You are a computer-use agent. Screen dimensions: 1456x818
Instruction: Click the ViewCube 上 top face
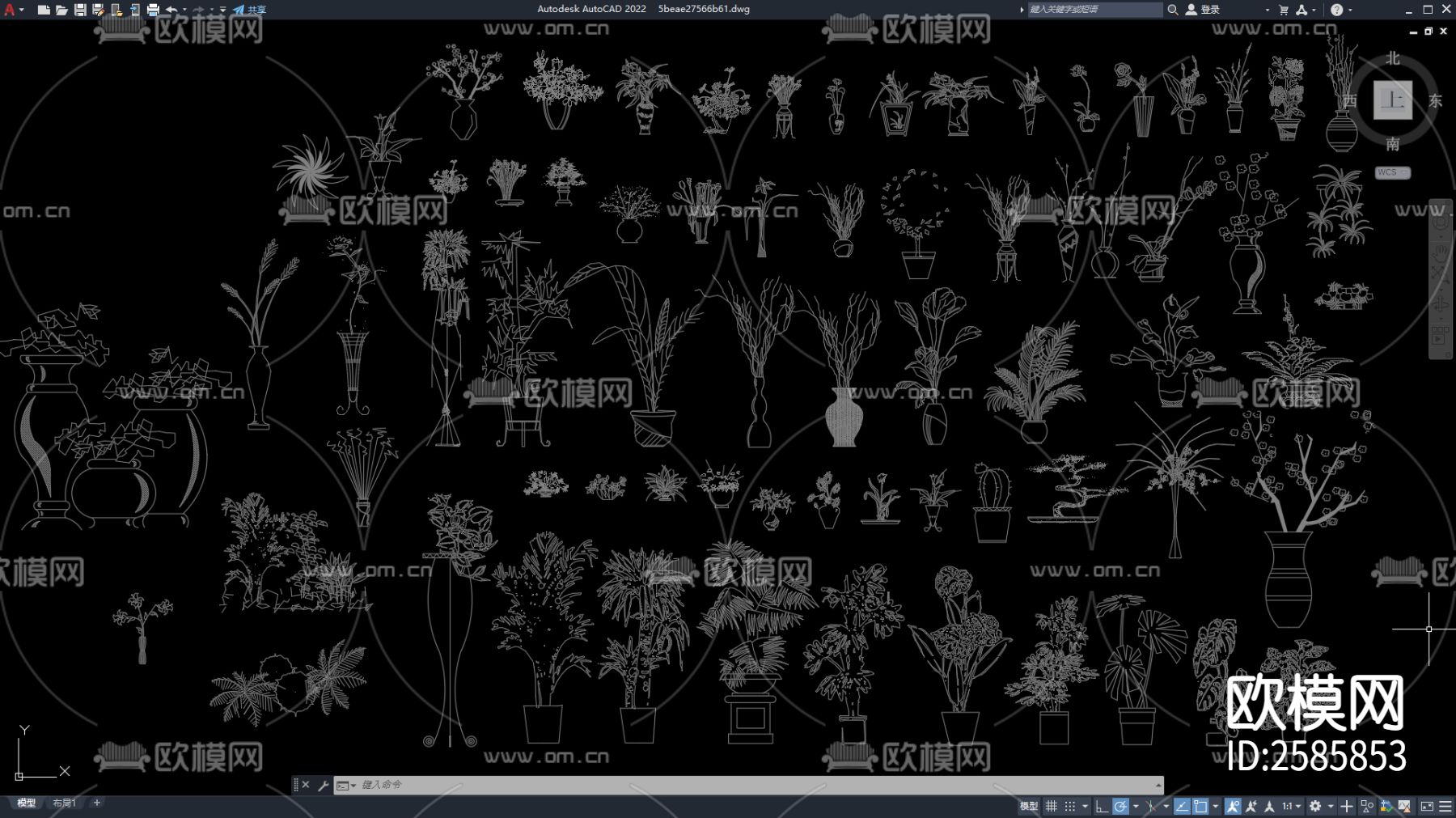(x=1392, y=100)
